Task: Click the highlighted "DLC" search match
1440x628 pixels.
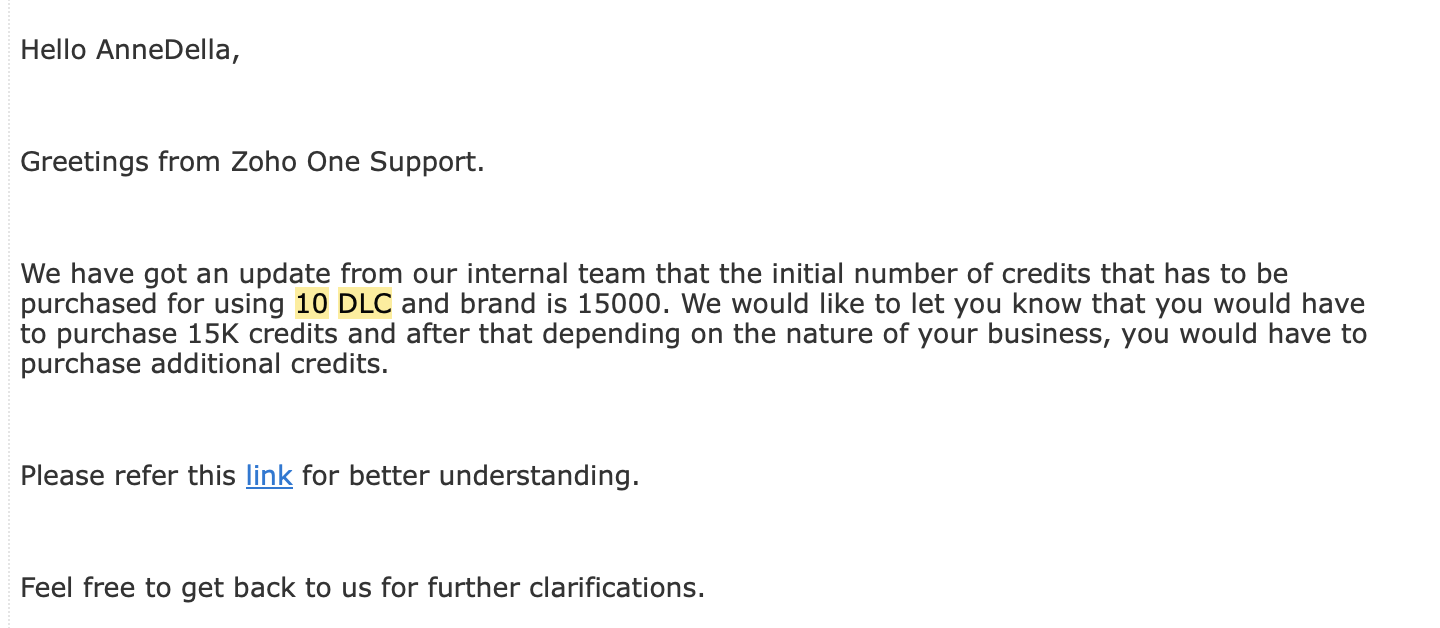Action: click(x=365, y=303)
